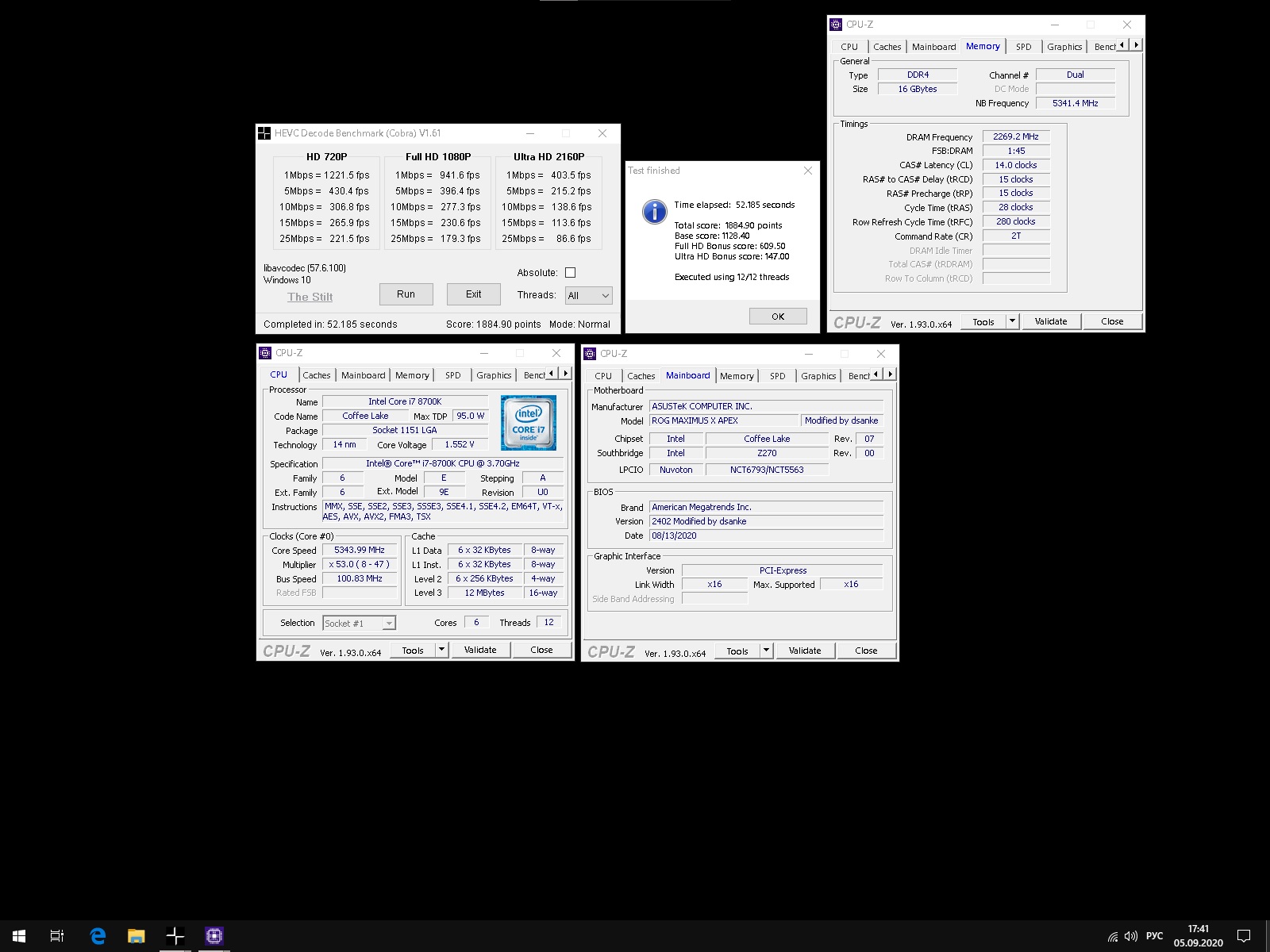
Task: Open Task View on the taskbar
Action: click(57, 936)
